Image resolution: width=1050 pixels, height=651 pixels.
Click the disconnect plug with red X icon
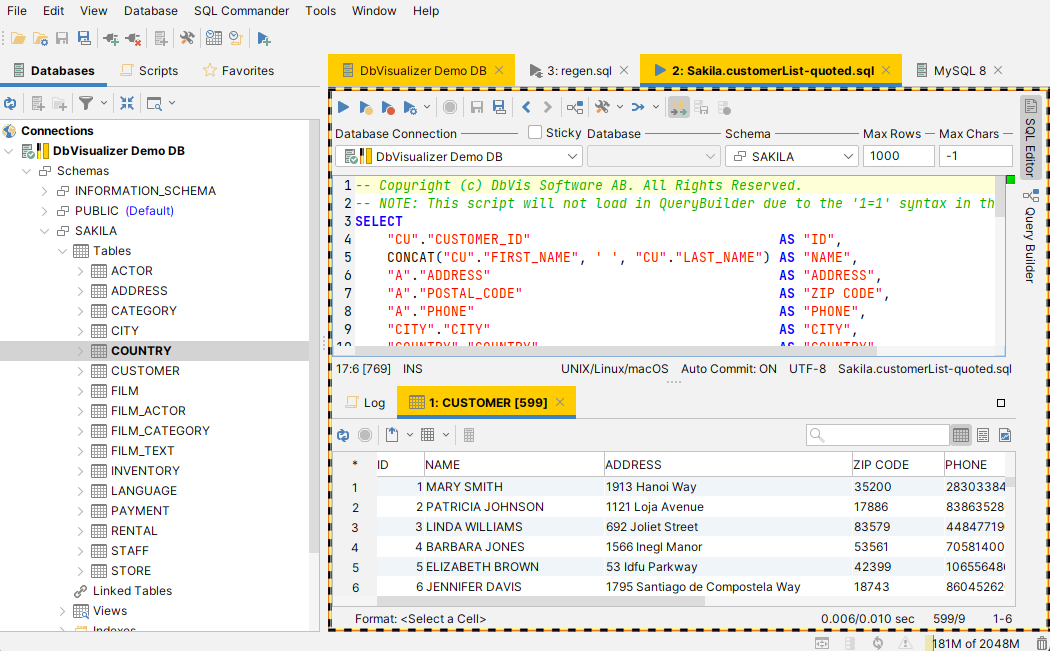(133, 38)
